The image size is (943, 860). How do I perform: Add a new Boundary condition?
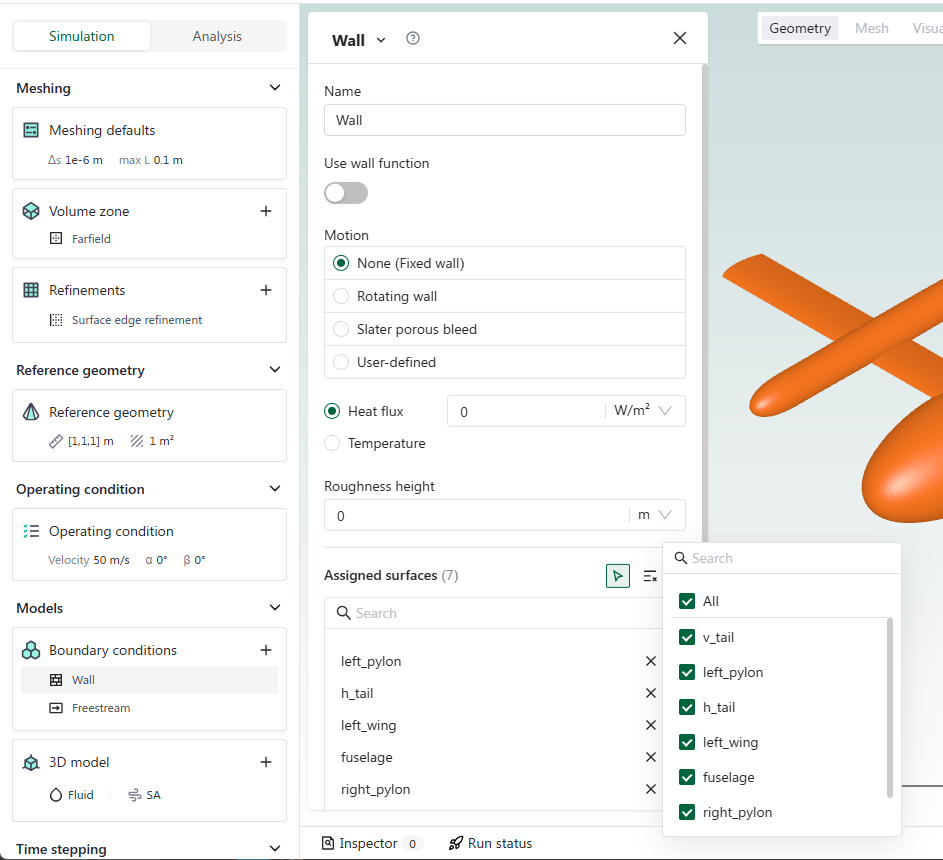point(266,650)
